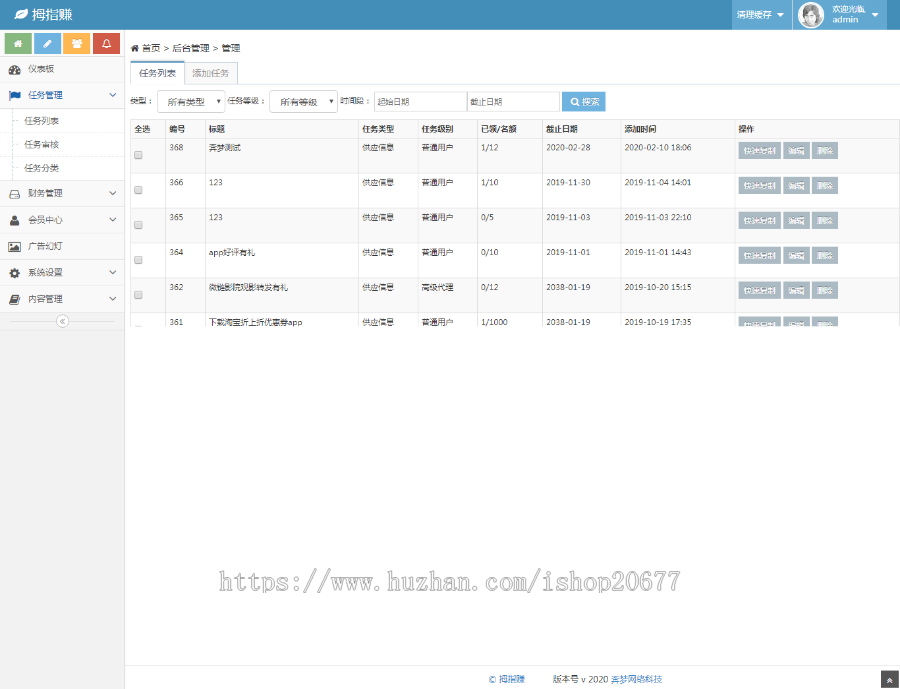Click added time 2019-11-04 14:01
The width and height of the screenshot is (900, 689).
pos(658,183)
